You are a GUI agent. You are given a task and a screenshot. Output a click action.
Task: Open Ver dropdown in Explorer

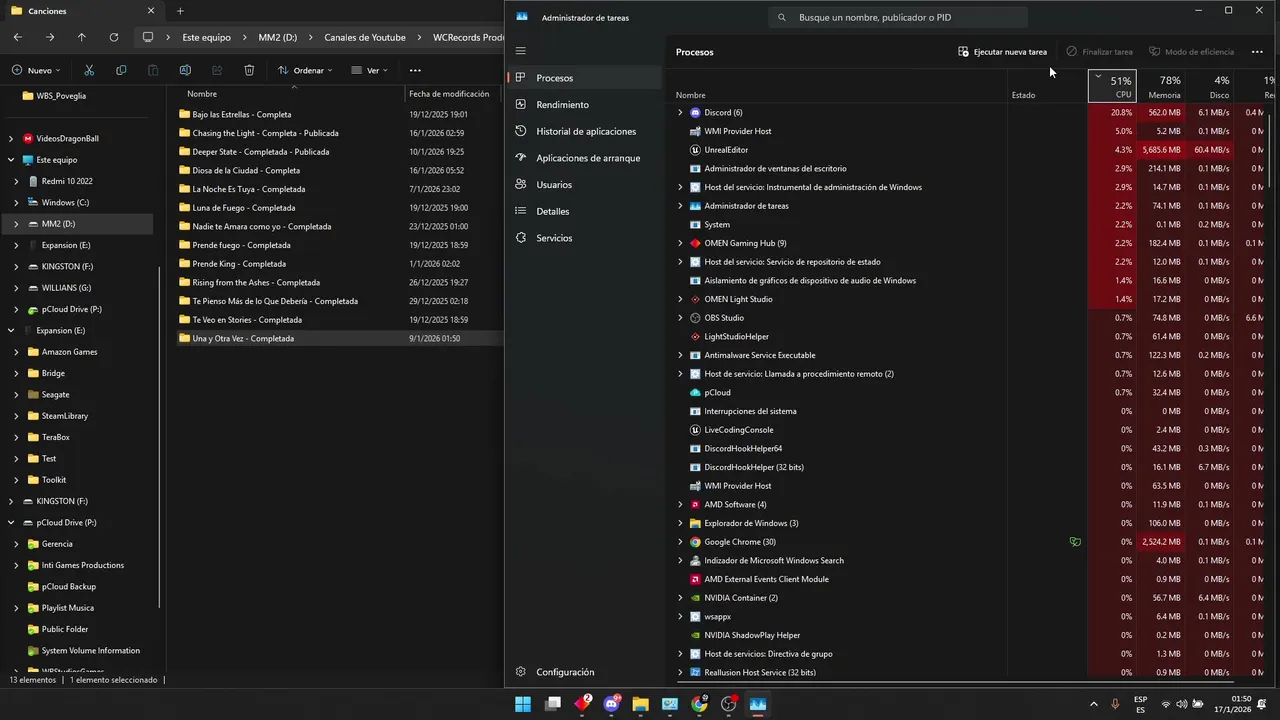tap(370, 70)
